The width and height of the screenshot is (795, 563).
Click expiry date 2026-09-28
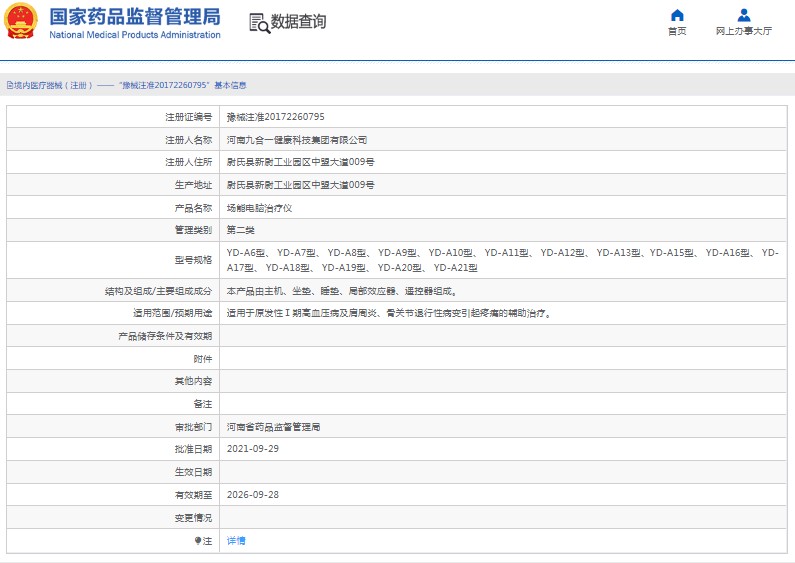(x=252, y=495)
